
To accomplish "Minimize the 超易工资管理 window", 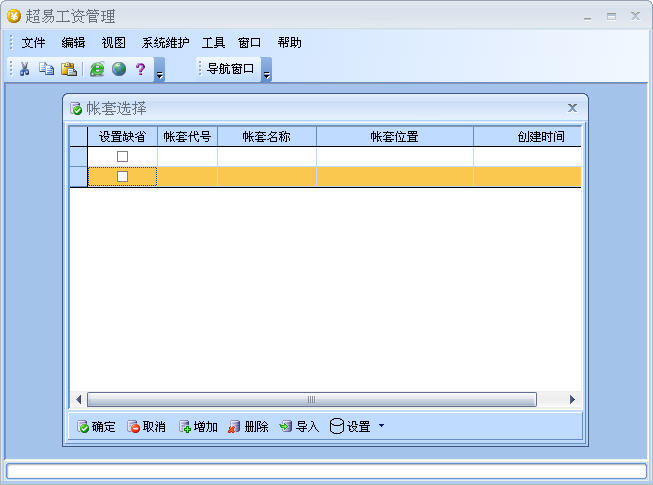I will click(588, 17).
